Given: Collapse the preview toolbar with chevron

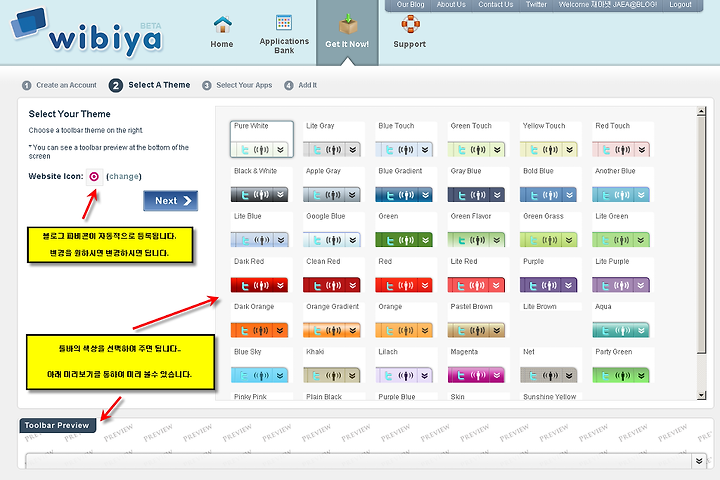Looking at the screenshot, I should coord(699,461).
